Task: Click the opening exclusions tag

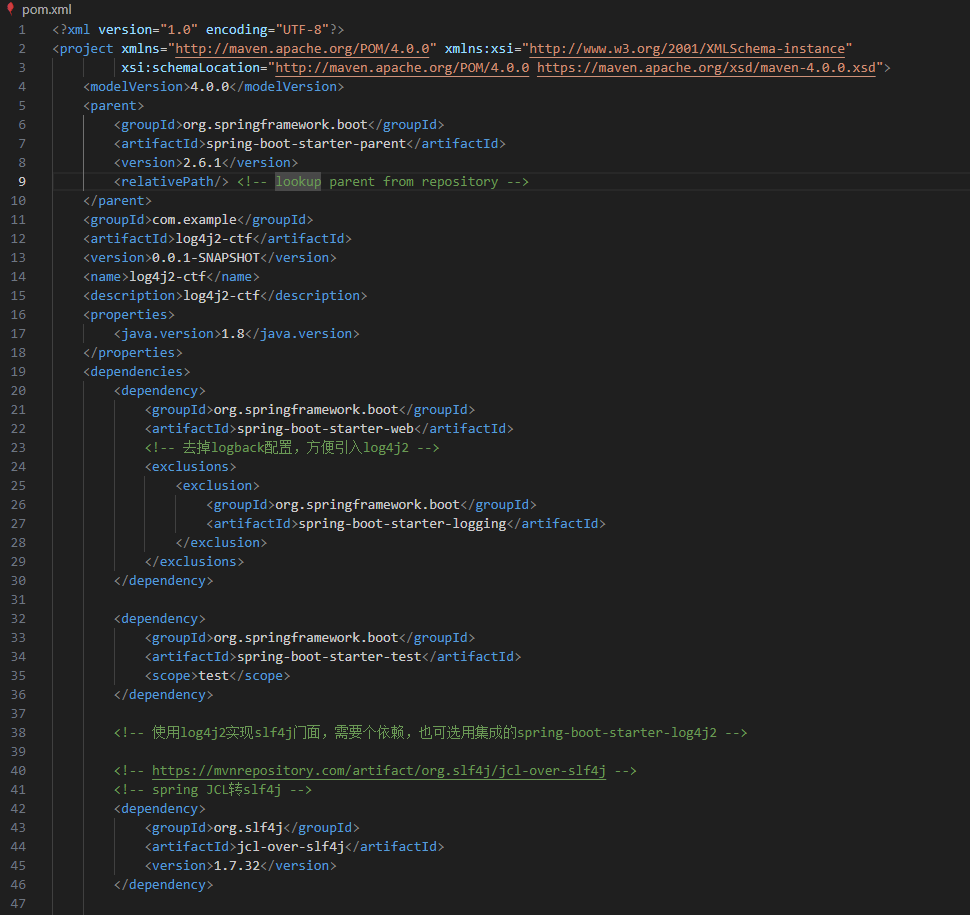Action: click(x=191, y=466)
